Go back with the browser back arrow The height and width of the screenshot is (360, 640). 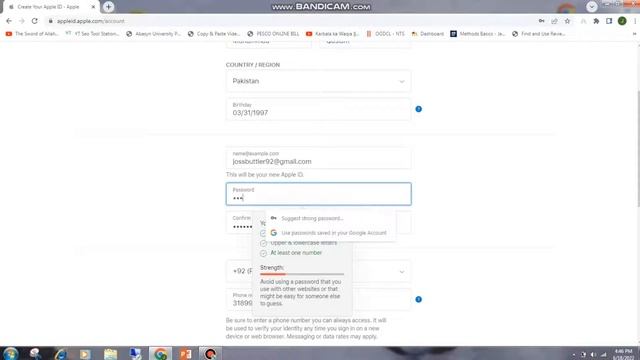pos(9,21)
